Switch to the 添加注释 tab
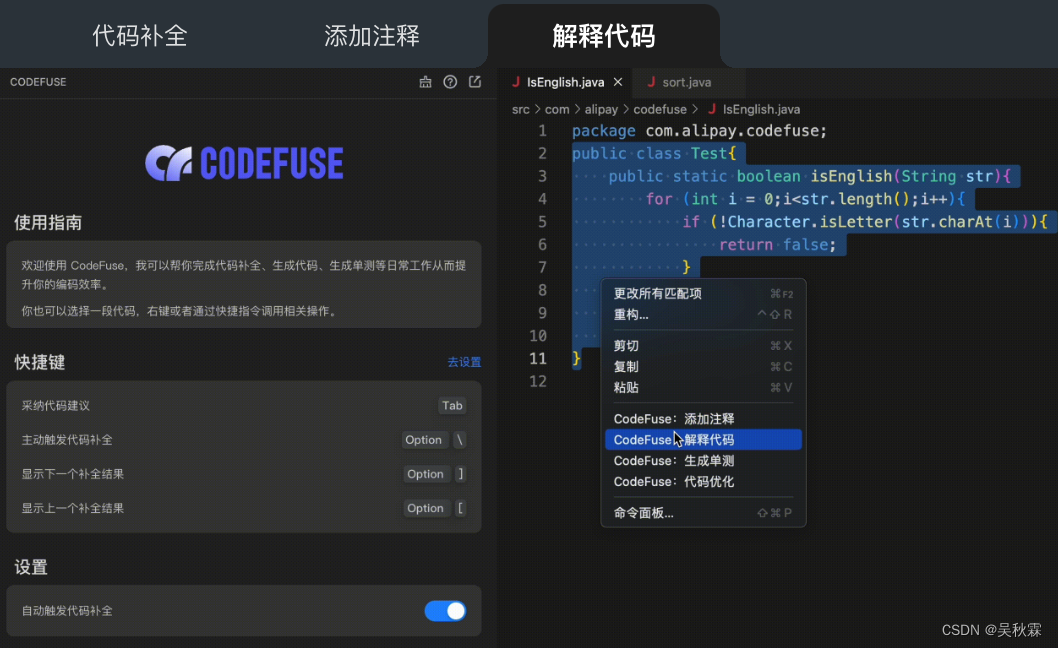Viewport: 1058px width, 648px height. coord(372,35)
